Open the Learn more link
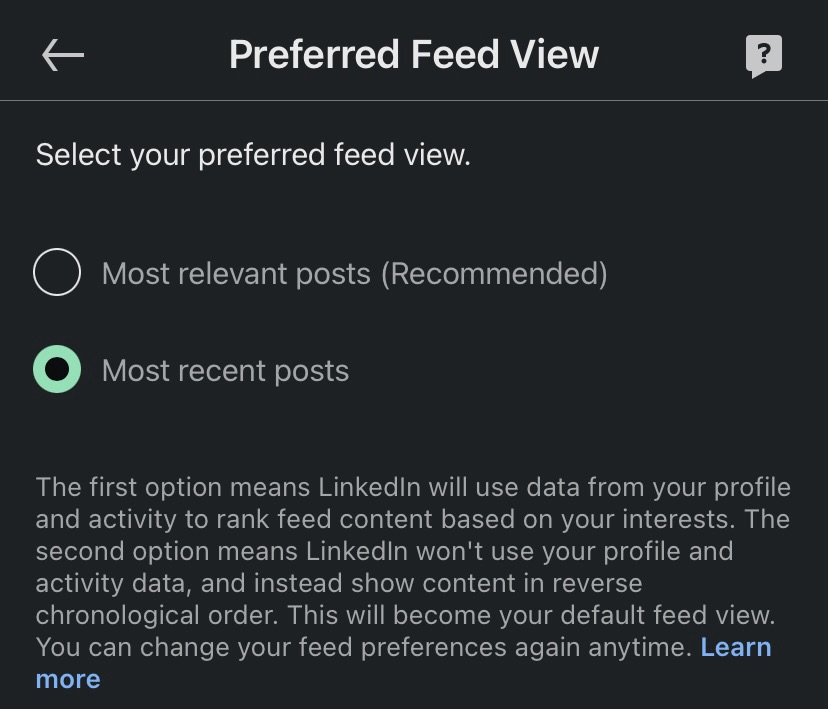The image size is (828, 709). tap(735, 647)
